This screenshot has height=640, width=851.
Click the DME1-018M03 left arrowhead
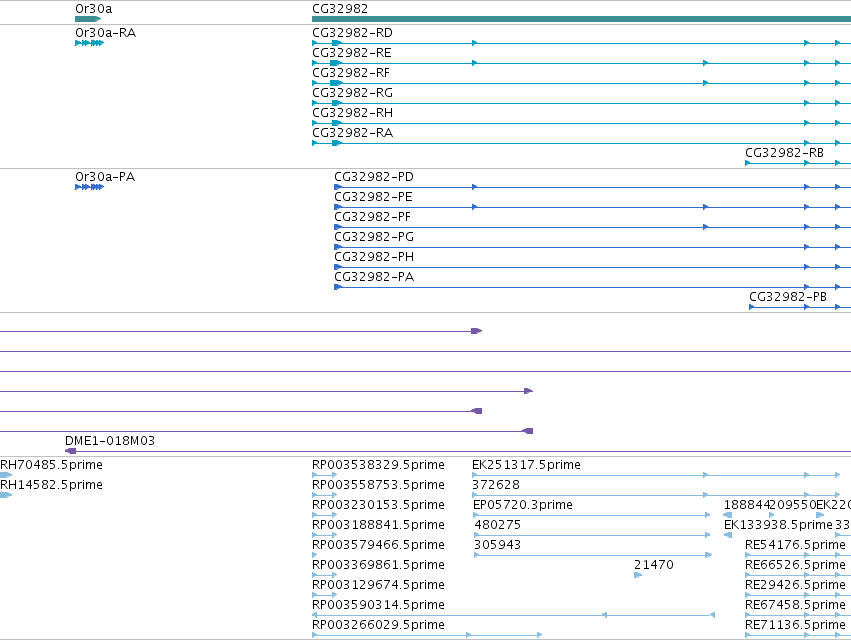coord(70,451)
